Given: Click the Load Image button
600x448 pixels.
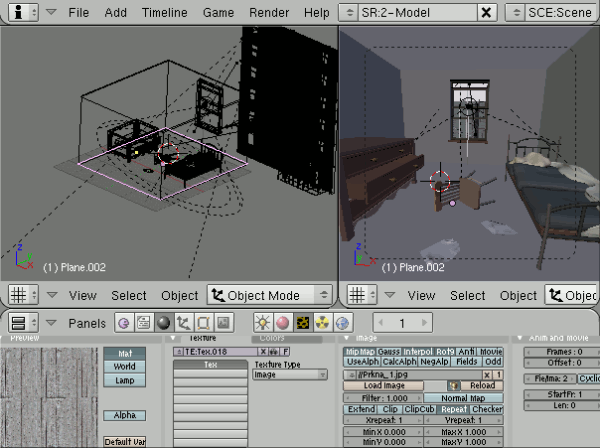Looking at the screenshot, I should click(x=384, y=385).
